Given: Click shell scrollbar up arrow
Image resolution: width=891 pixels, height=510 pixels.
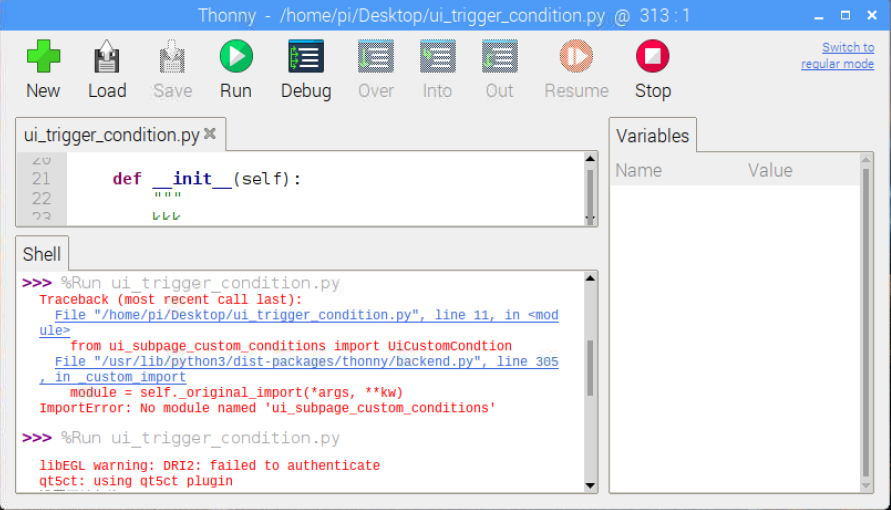Looking at the screenshot, I should coord(590,278).
